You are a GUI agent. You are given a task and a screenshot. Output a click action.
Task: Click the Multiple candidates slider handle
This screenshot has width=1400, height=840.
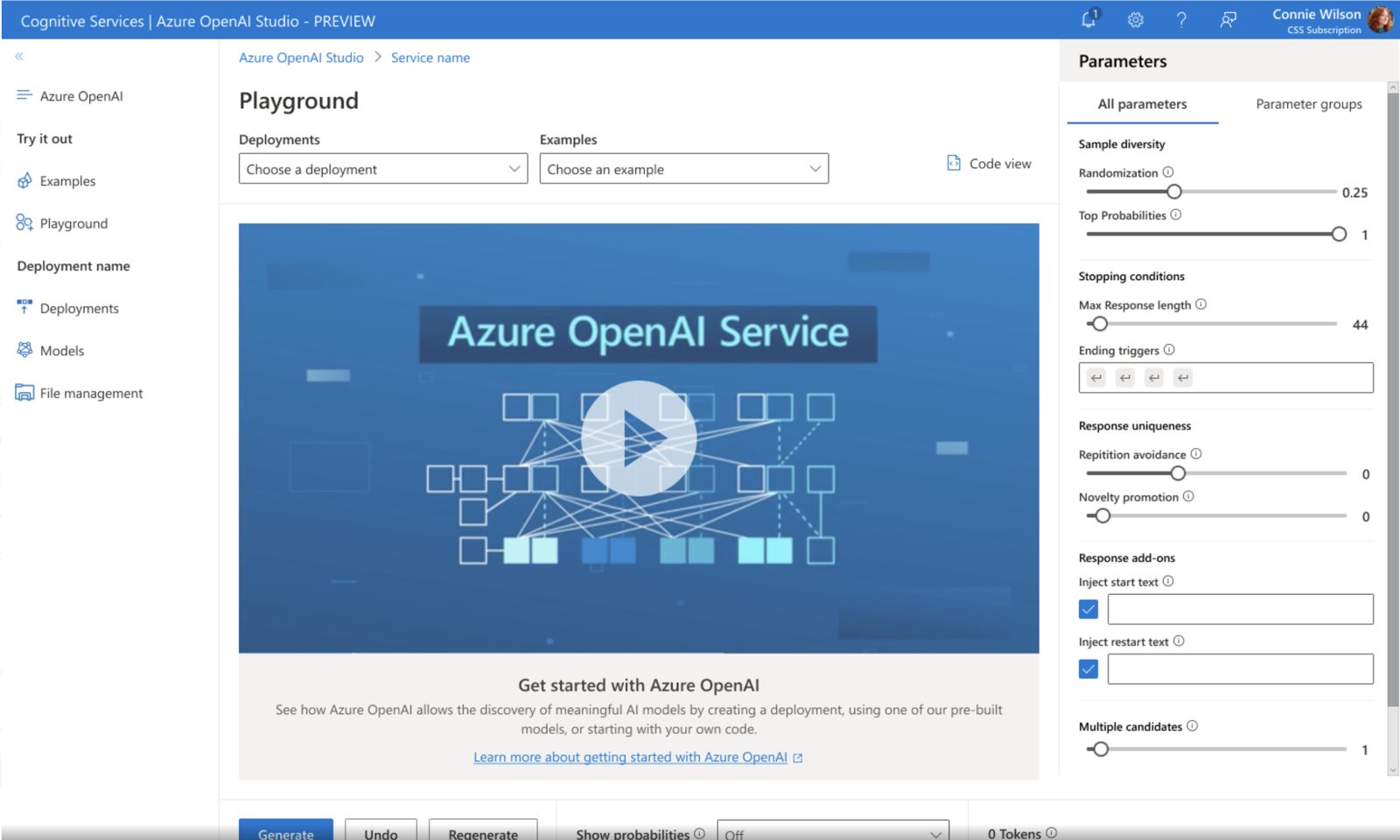(1101, 749)
